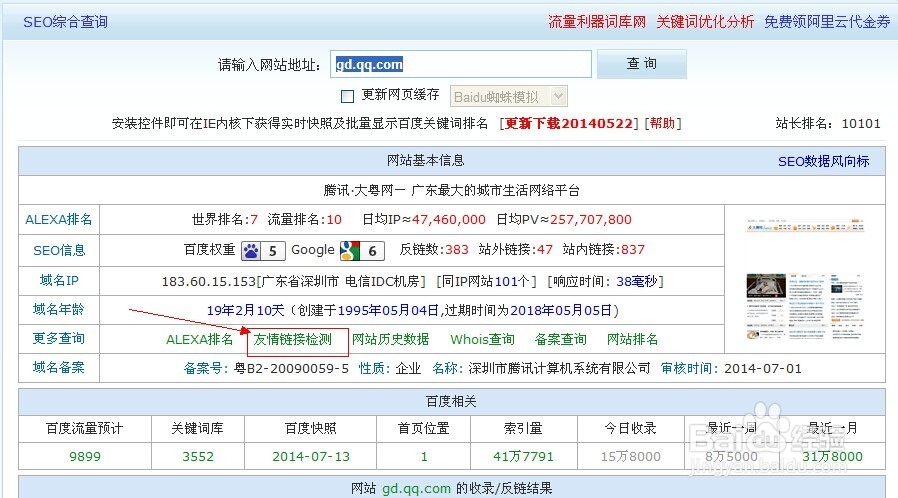This screenshot has height=498, width=898.
Task: Open the 流量利器词库网 link
Action: click(x=597, y=22)
